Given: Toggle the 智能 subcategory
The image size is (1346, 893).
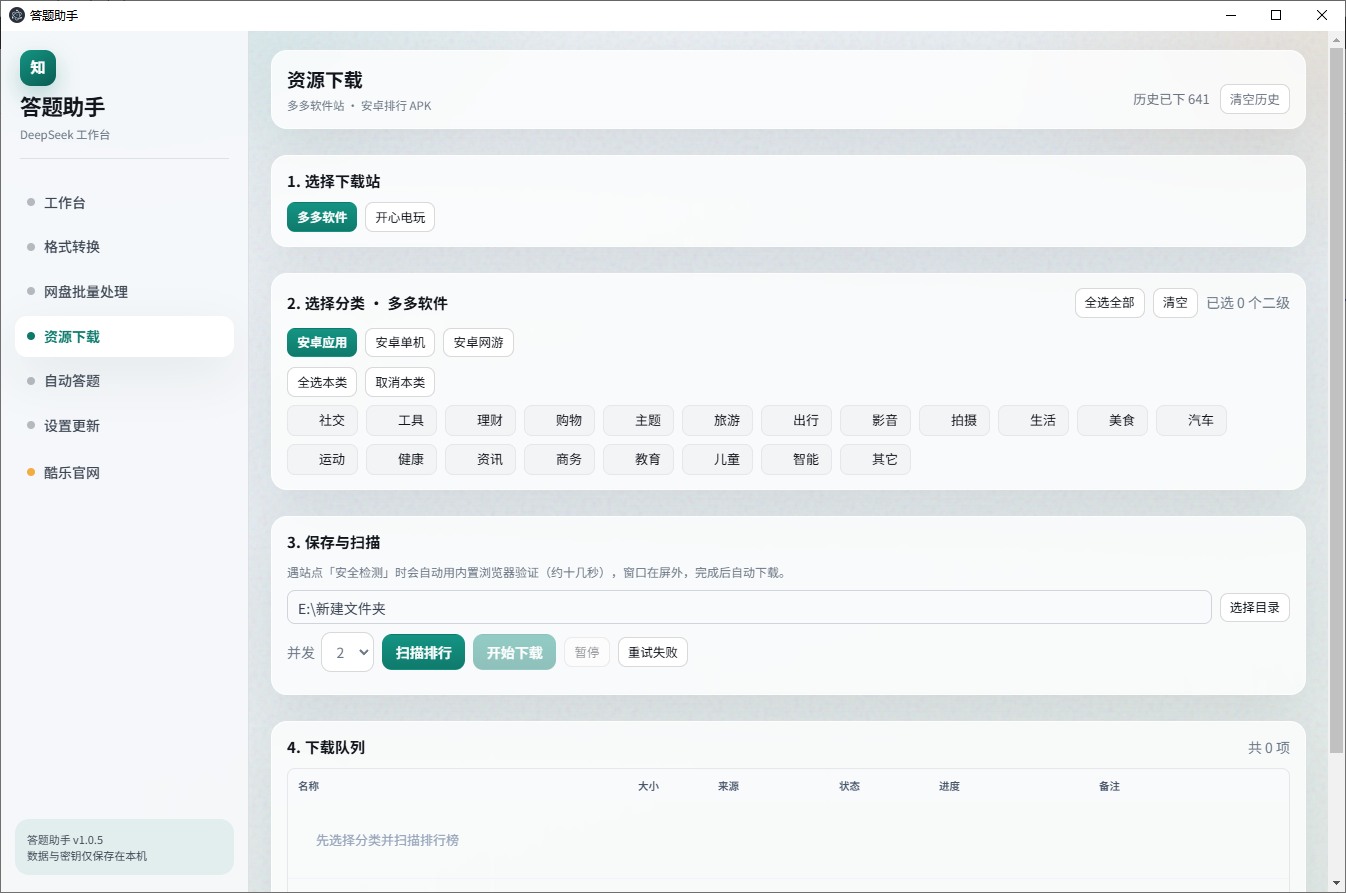Looking at the screenshot, I should 796,459.
